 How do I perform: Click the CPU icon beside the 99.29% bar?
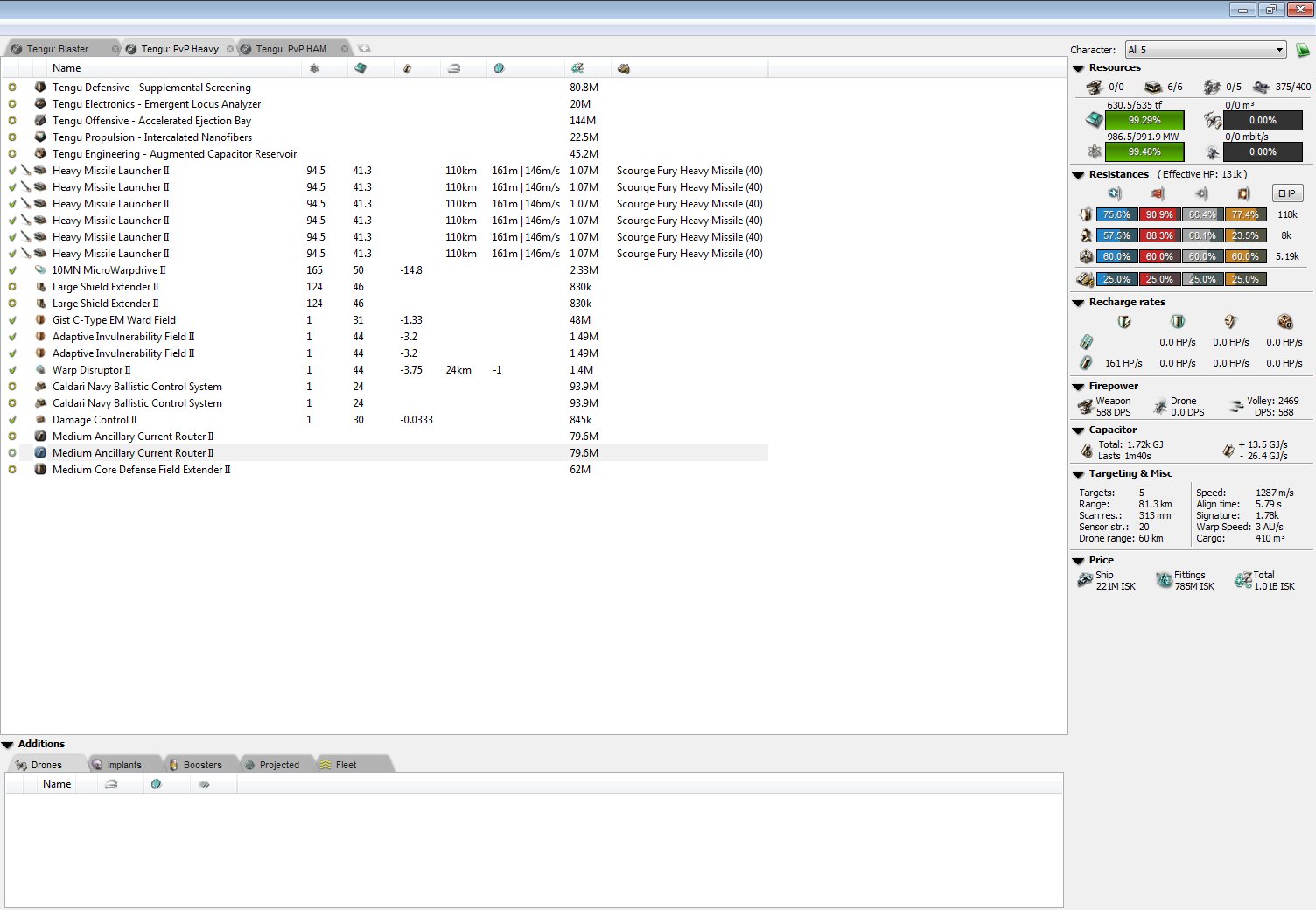(1095, 120)
